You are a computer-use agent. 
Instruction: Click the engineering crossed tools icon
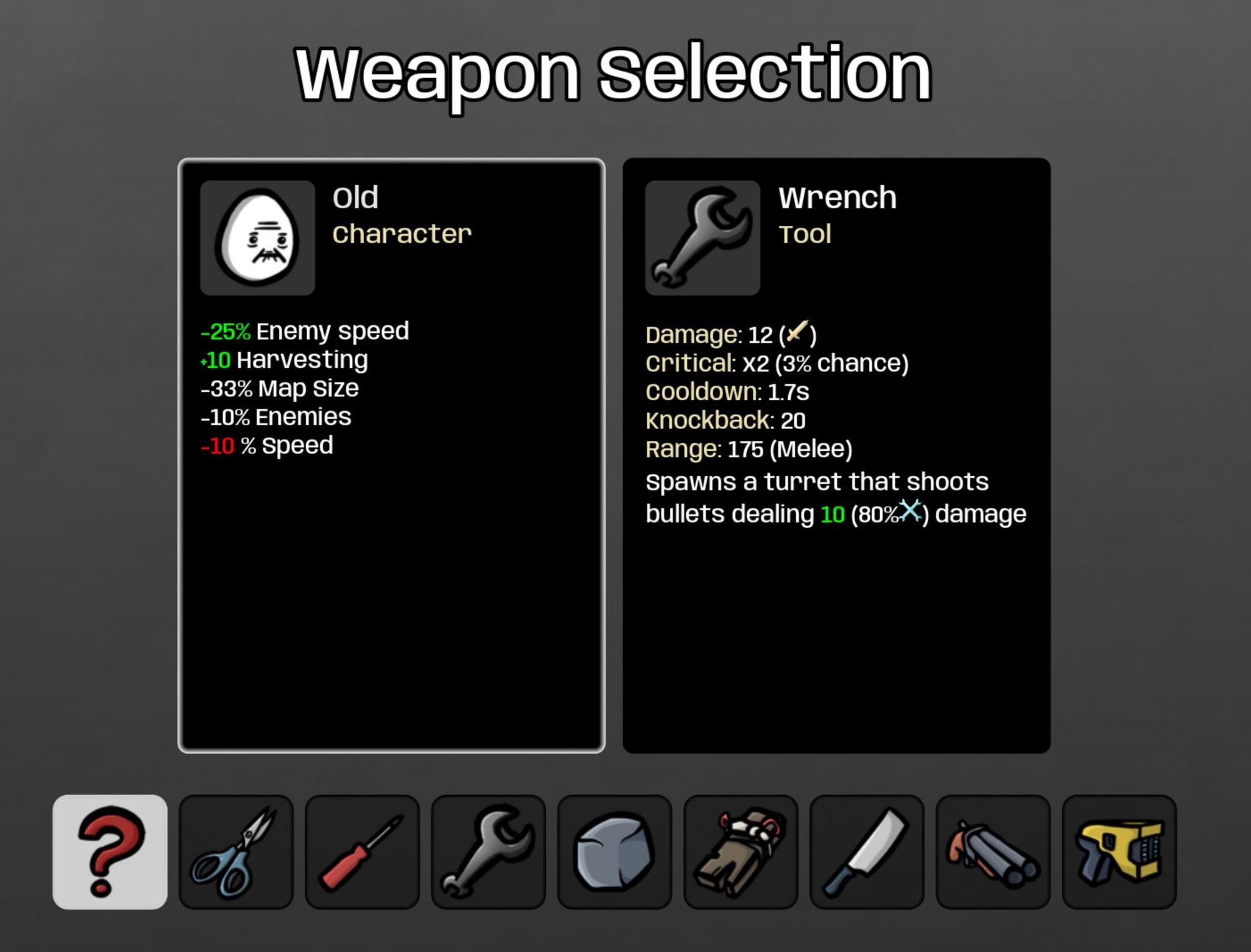point(910,511)
